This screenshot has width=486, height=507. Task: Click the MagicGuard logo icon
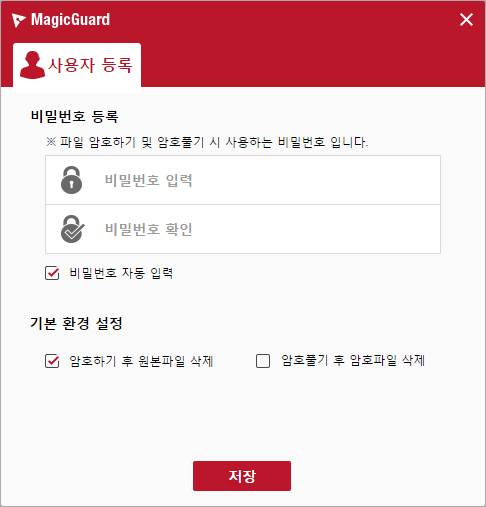click(18, 20)
